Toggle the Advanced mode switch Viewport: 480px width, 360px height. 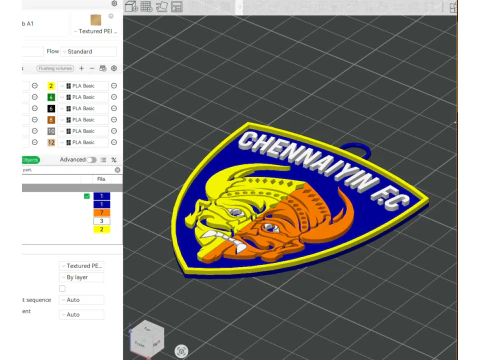tap(92, 160)
